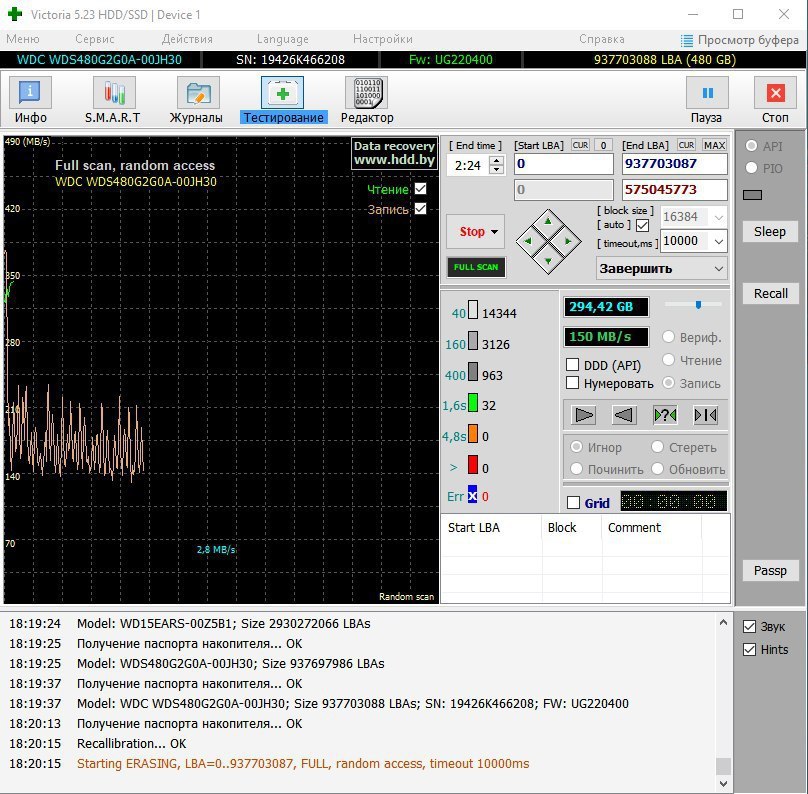The height and width of the screenshot is (794, 808).
Task: Click the up arrow on navigation diamond
Action: click(548, 221)
